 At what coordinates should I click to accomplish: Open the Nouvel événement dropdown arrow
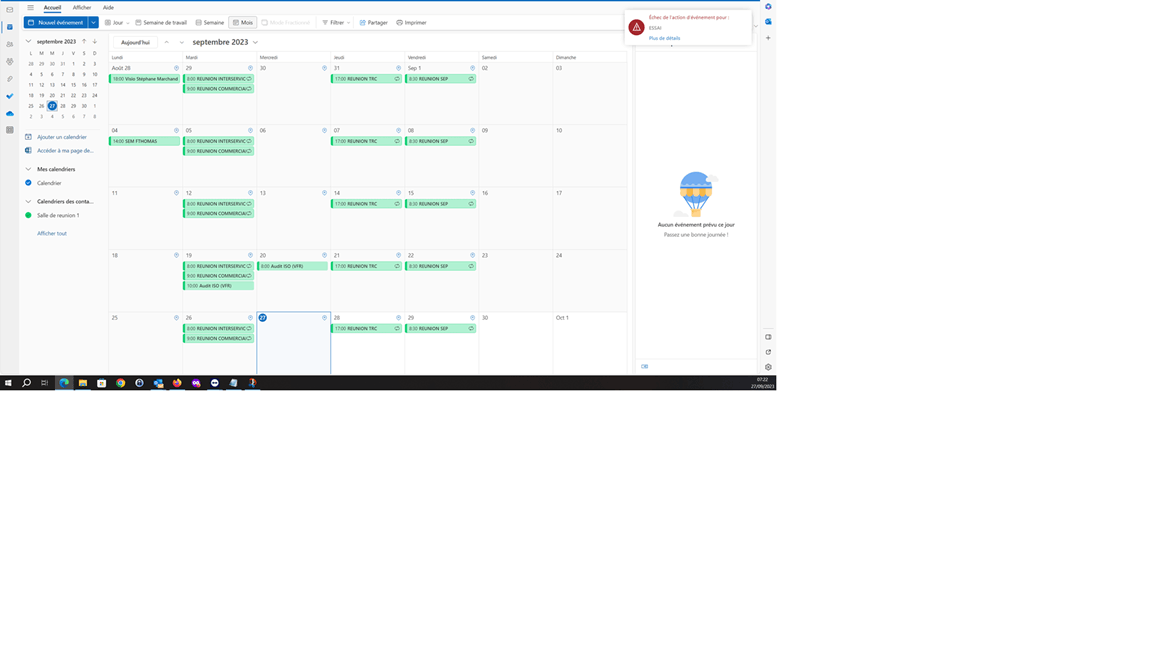pyautogui.click(x=93, y=23)
